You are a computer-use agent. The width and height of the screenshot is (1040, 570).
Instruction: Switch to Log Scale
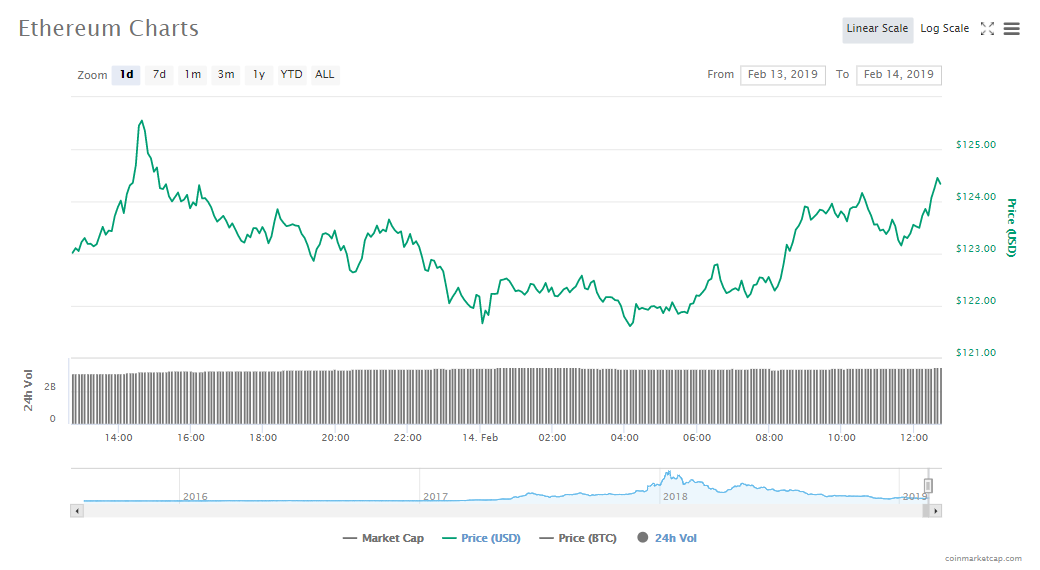click(944, 29)
